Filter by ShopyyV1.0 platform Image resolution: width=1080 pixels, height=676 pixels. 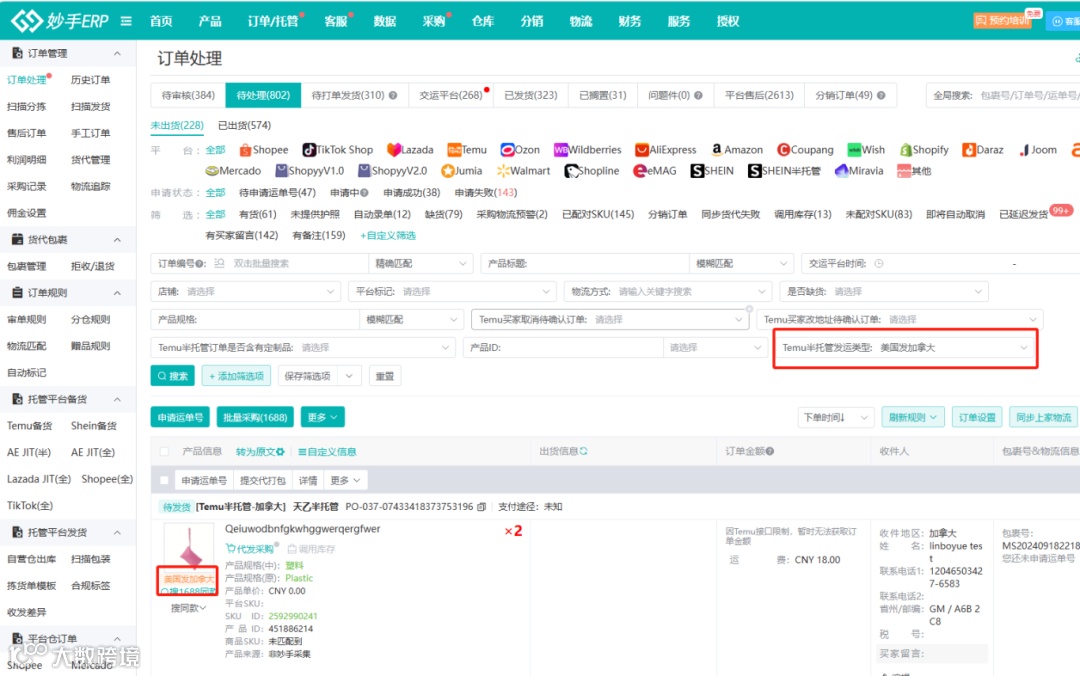point(309,171)
